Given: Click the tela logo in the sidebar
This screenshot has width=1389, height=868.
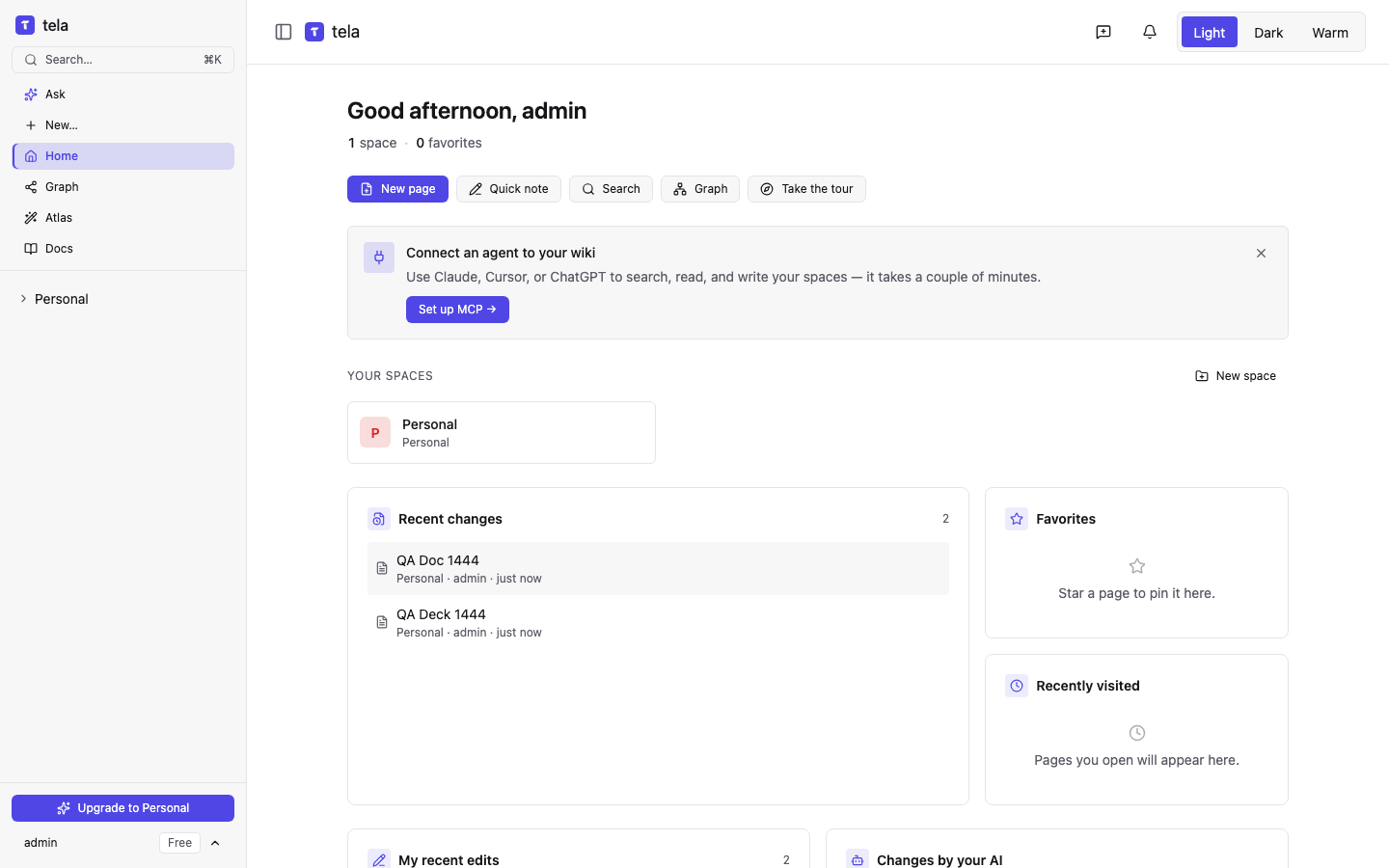Looking at the screenshot, I should (42, 25).
